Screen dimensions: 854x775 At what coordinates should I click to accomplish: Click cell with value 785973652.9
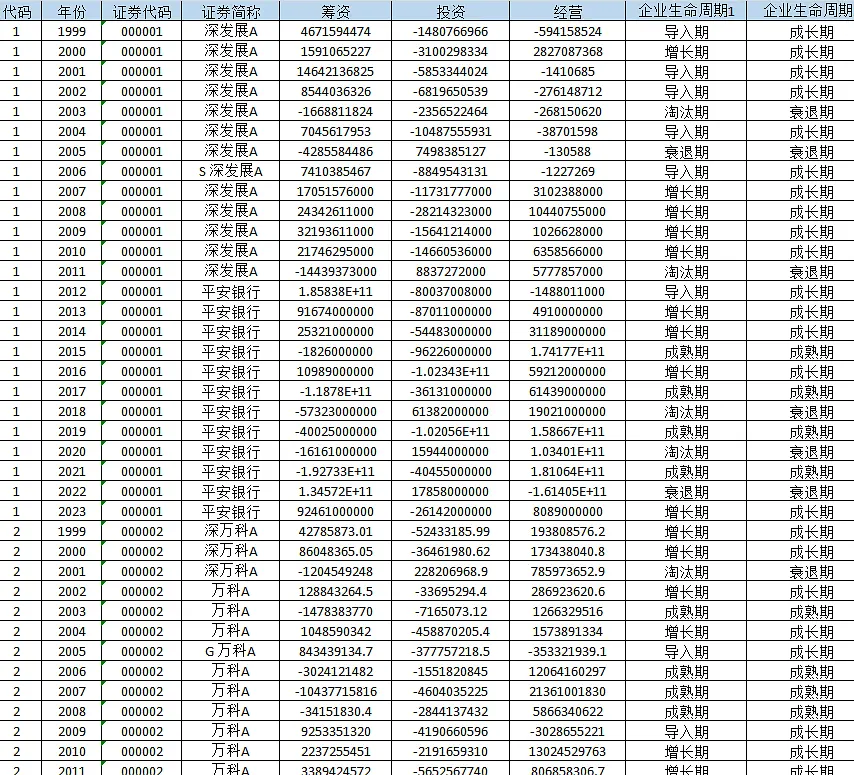[x=568, y=571]
